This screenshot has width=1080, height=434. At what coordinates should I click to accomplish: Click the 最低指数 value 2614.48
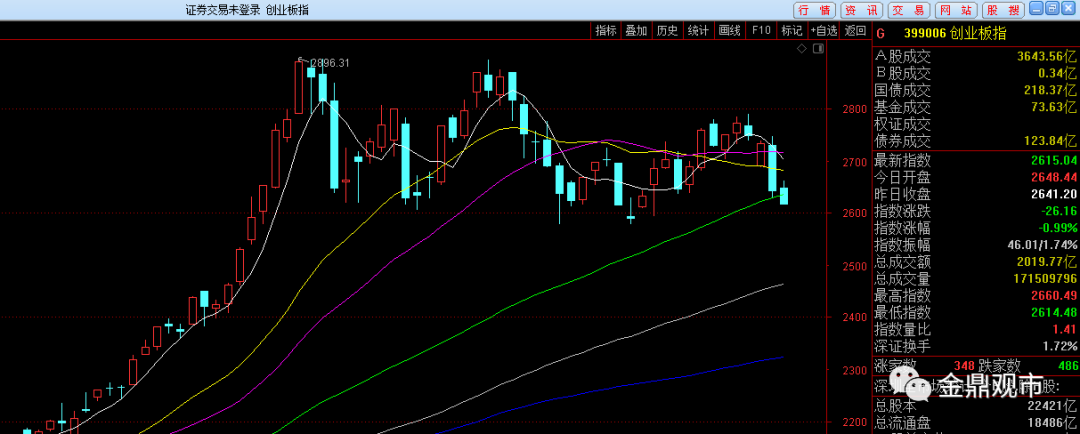[1053, 313]
